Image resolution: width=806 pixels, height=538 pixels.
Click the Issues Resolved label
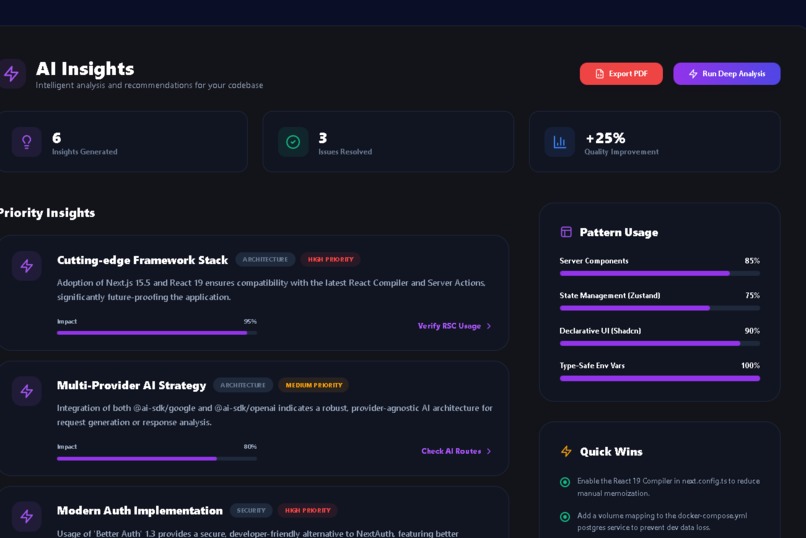tap(345, 152)
